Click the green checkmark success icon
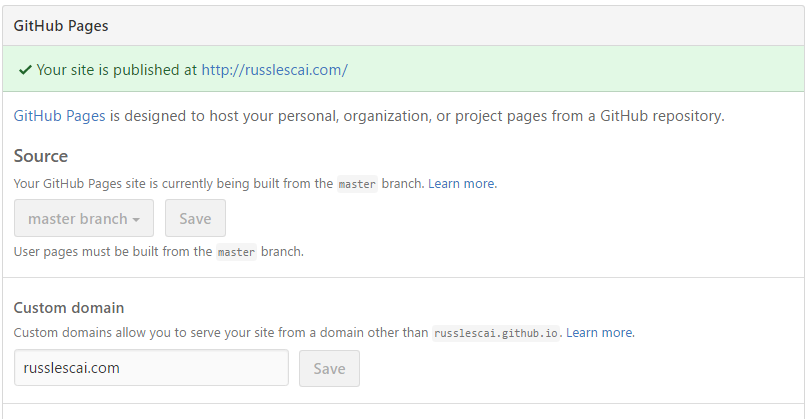 25,70
